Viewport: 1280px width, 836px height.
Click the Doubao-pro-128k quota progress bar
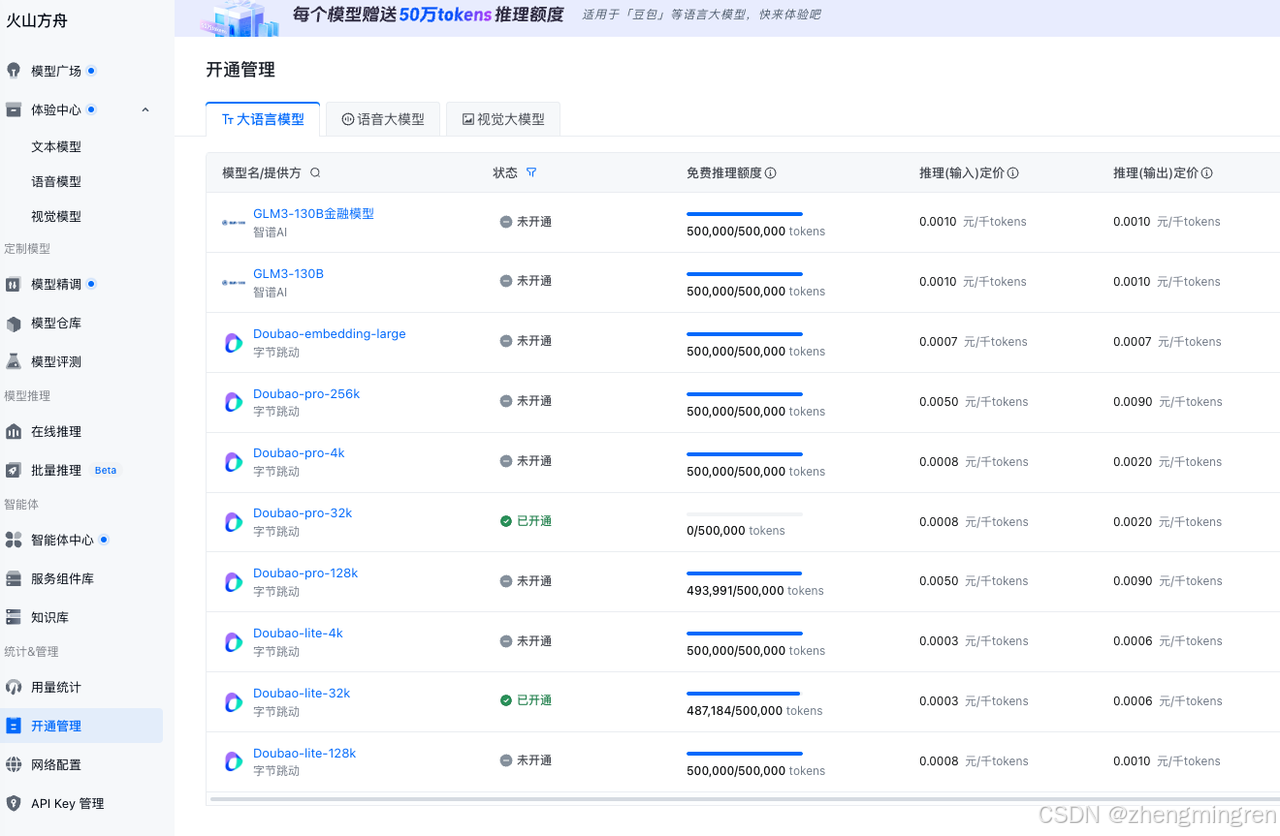744,574
